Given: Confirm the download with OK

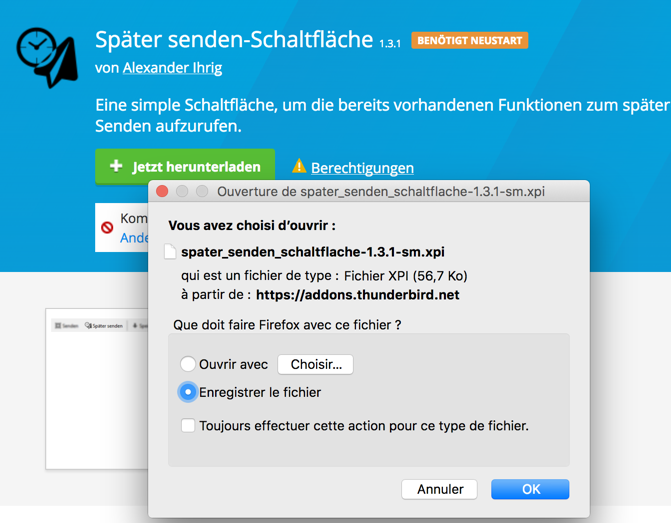Looking at the screenshot, I should [x=531, y=489].
